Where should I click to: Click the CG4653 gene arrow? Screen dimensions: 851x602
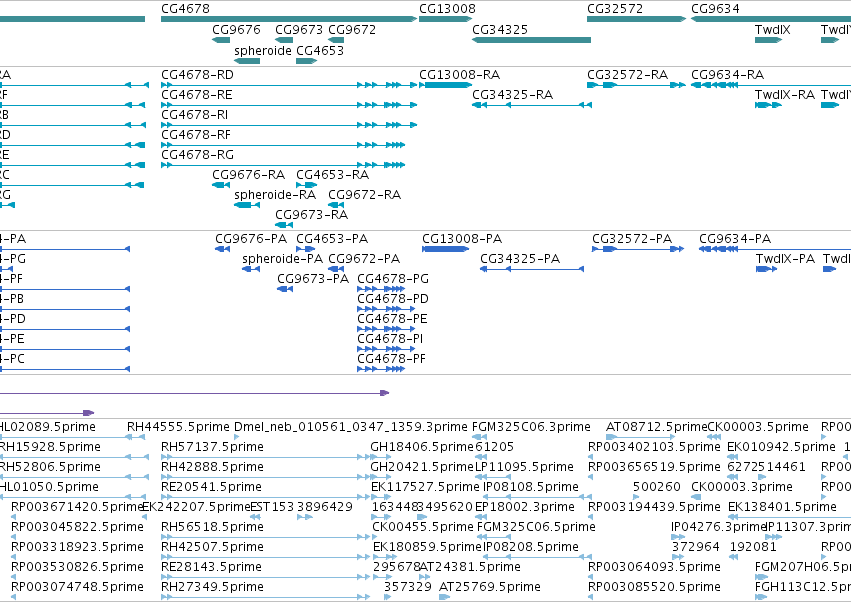tap(306, 61)
